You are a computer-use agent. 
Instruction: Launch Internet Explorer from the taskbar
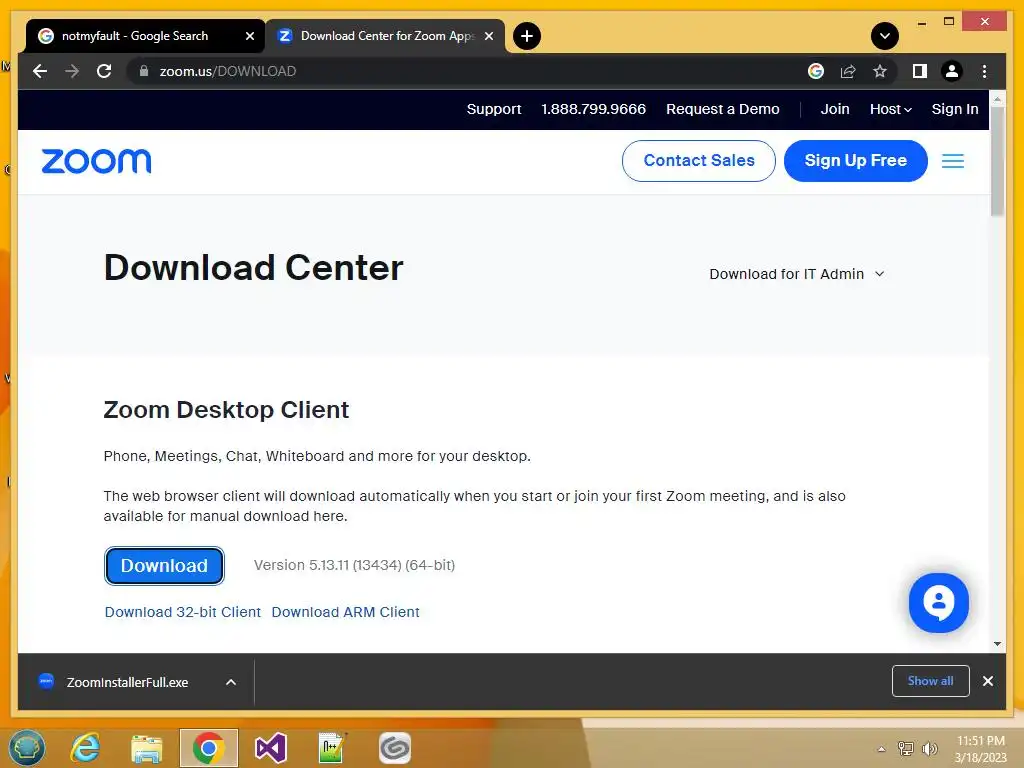coord(86,748)
